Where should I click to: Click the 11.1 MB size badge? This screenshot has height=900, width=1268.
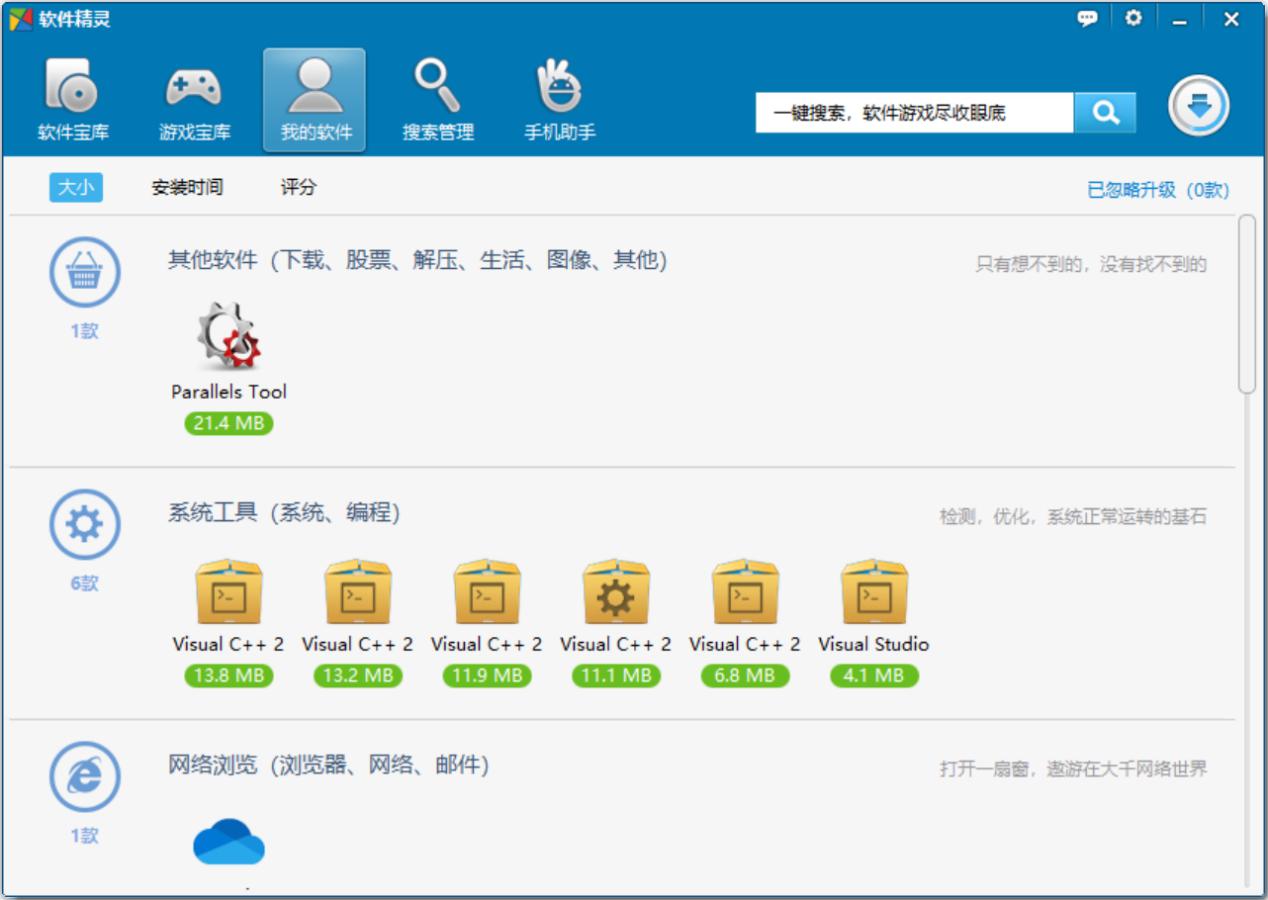[616, 676]
